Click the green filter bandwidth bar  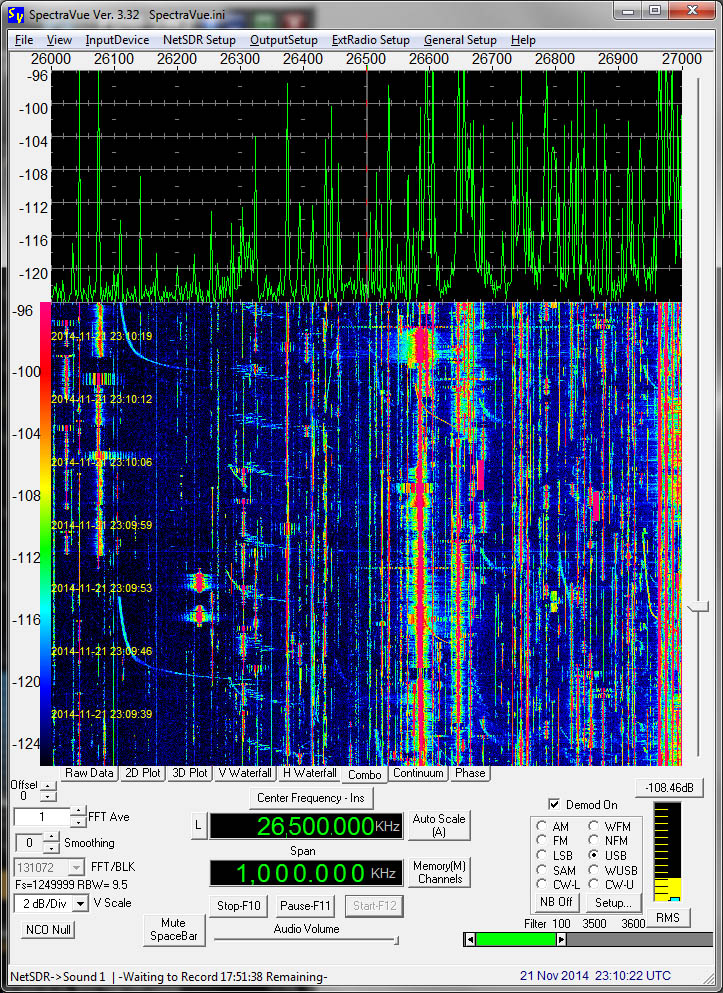pyautogui.click(x=515, y=940)
